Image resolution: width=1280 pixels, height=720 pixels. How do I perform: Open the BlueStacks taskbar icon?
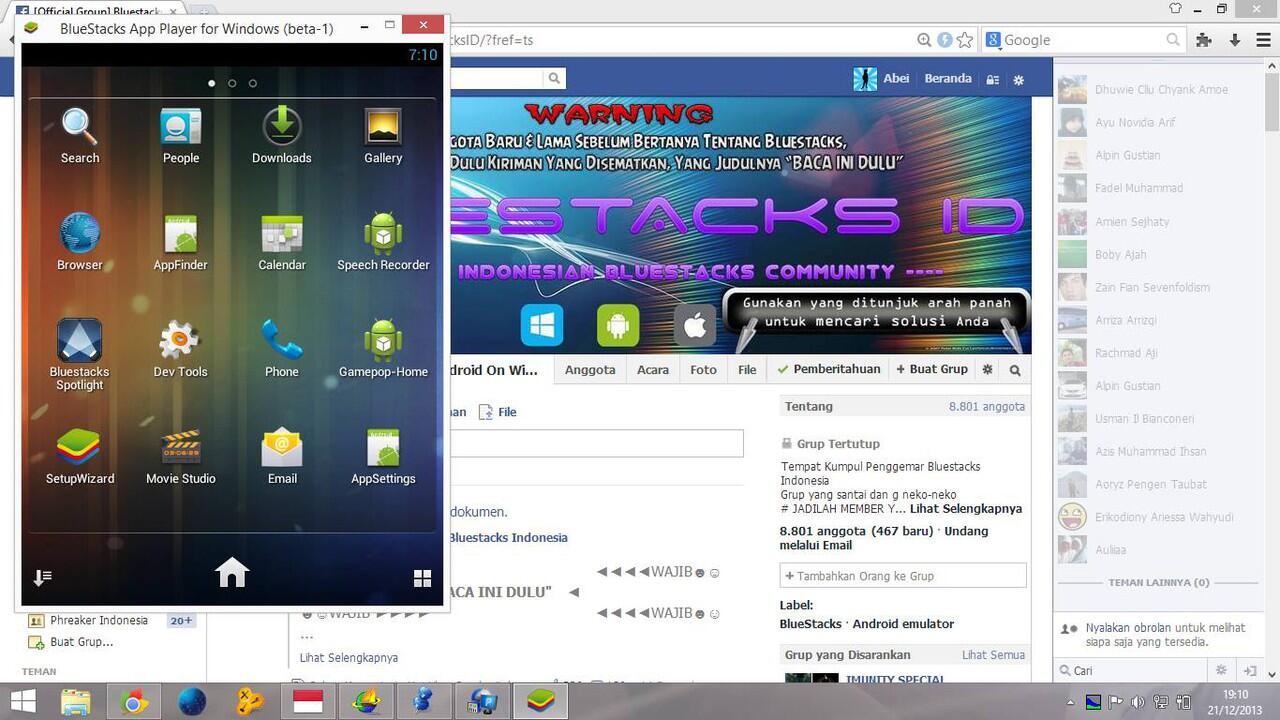(x=541, y=701)
